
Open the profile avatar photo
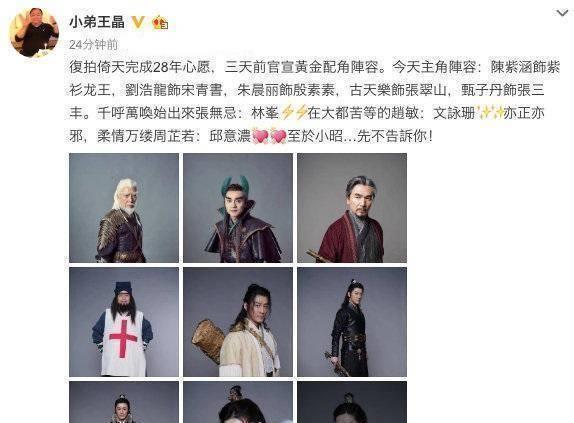coord(34,32)
